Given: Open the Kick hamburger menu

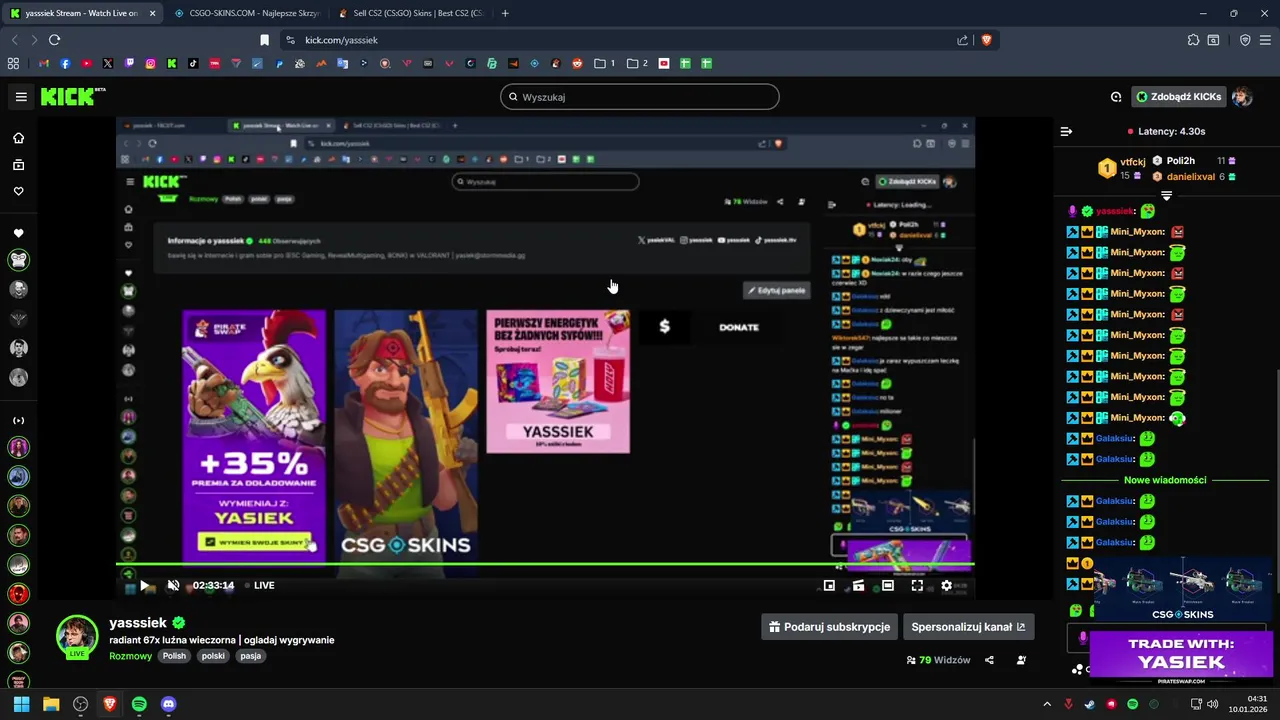Looking at the screenshot, I should tap(21, 97).
